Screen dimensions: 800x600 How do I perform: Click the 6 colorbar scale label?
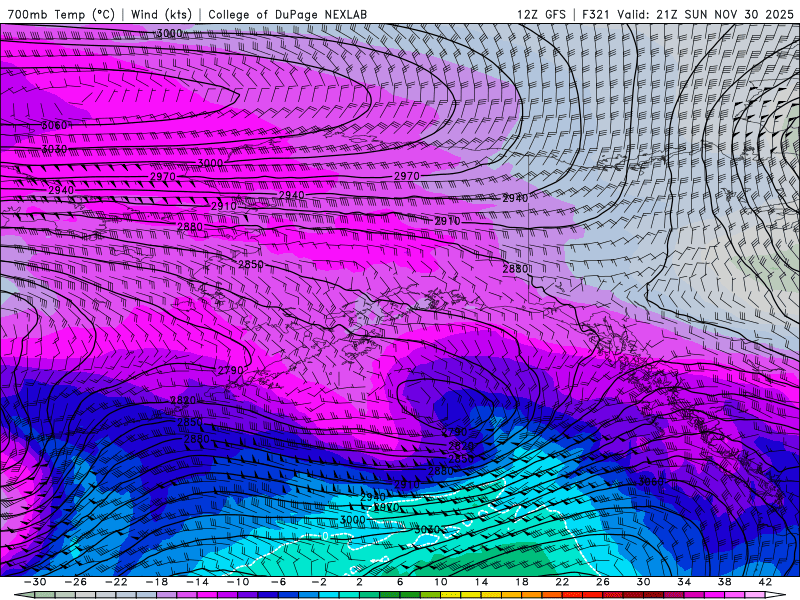400,582
